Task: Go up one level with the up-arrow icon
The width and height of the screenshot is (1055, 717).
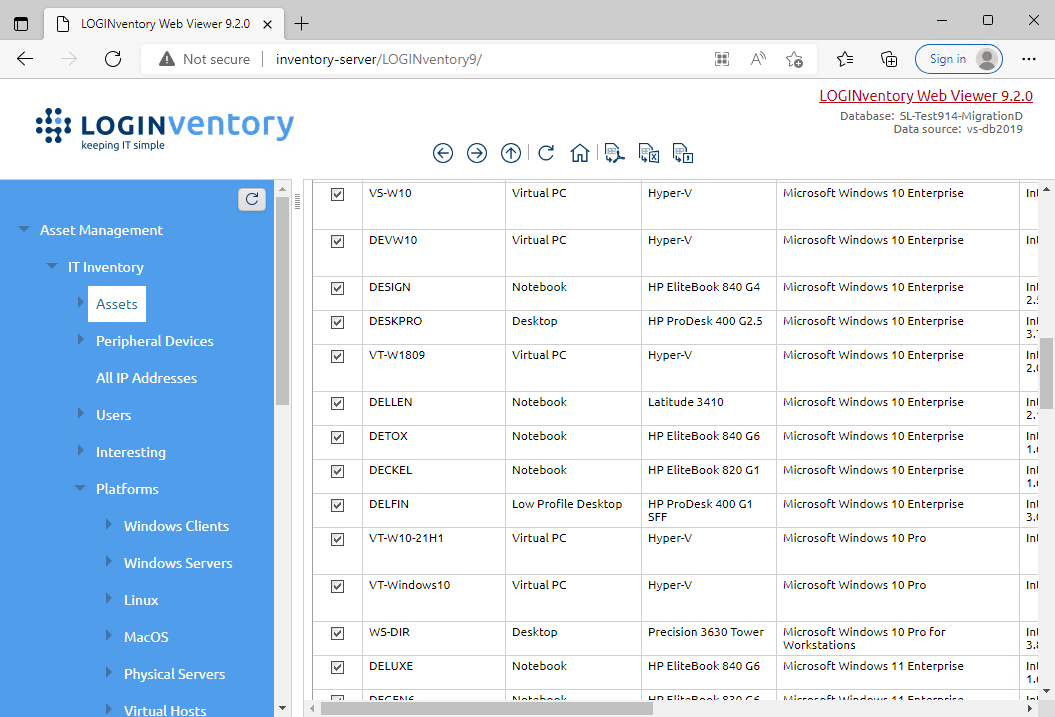Action: point(511,153)
